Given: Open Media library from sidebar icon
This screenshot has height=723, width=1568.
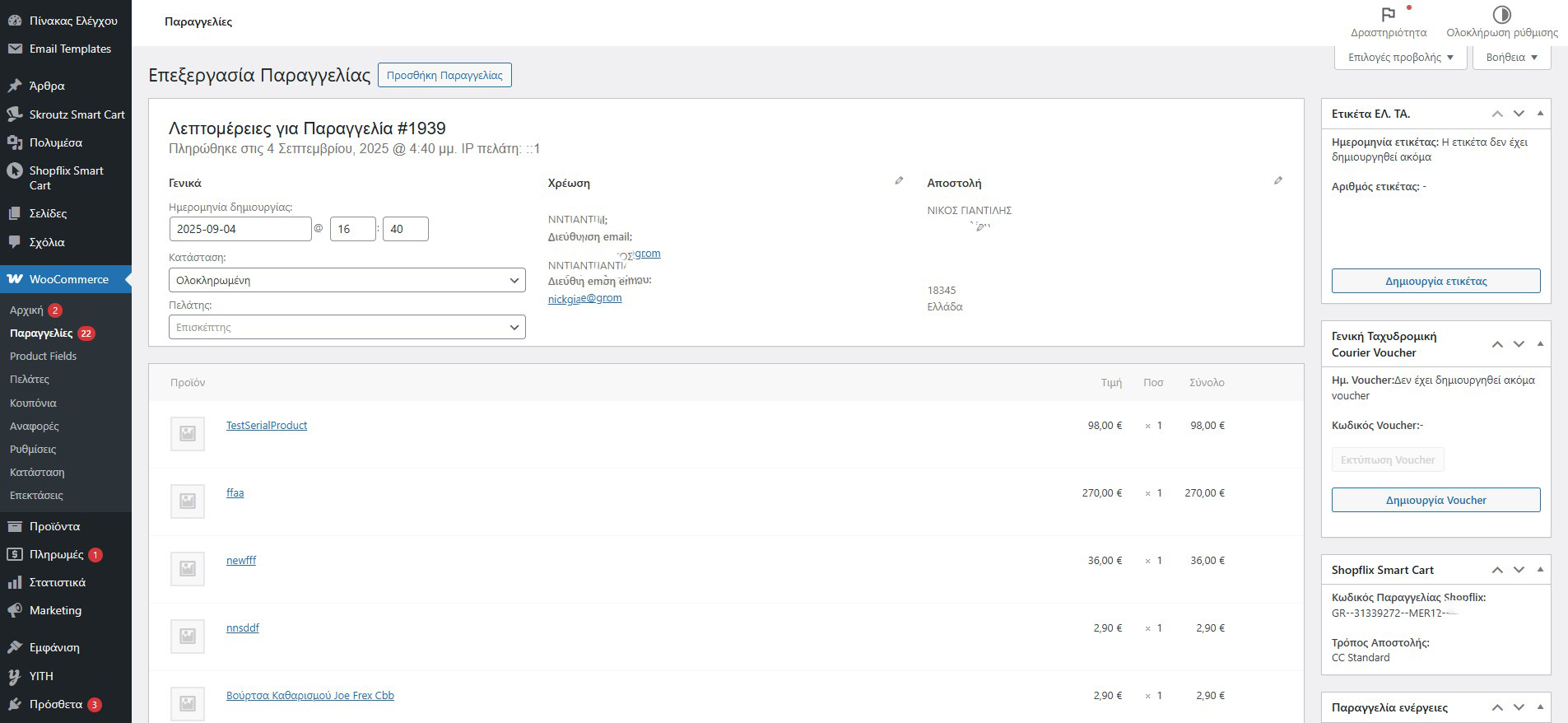Looking at the screenshot, I should pyautogui.click(x=14, y=142).
